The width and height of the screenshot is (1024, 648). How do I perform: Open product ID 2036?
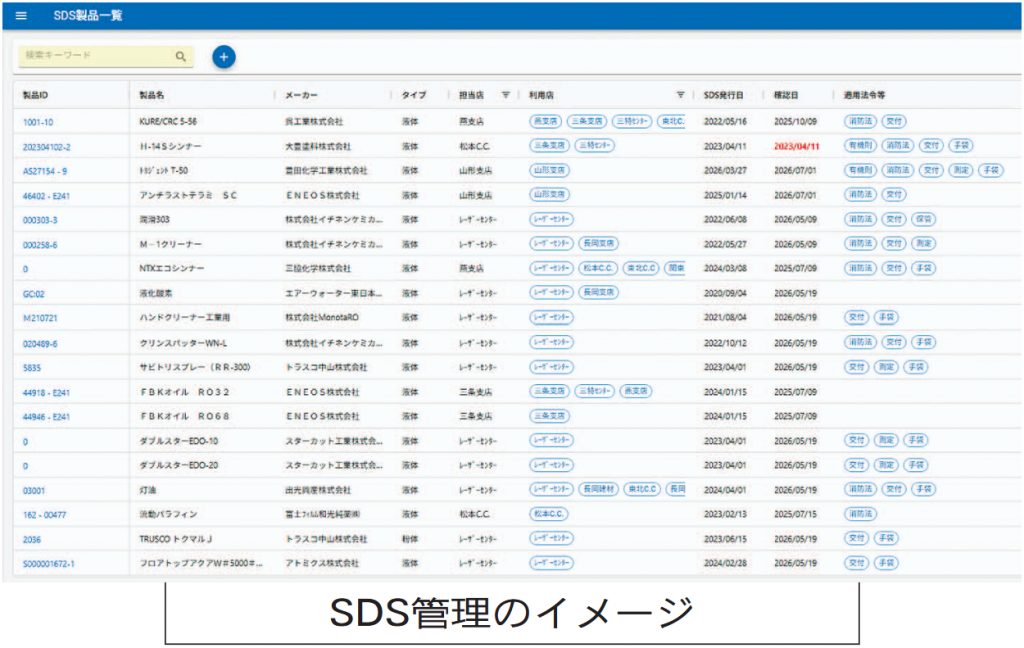(31, 540)
